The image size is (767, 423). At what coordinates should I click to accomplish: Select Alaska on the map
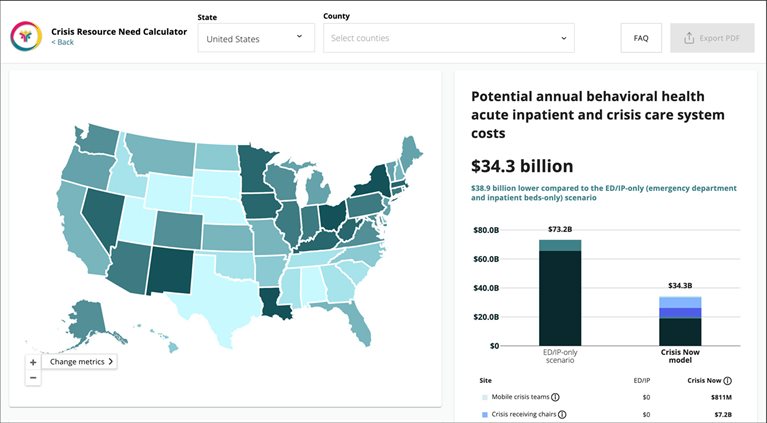tap(88, 320)
